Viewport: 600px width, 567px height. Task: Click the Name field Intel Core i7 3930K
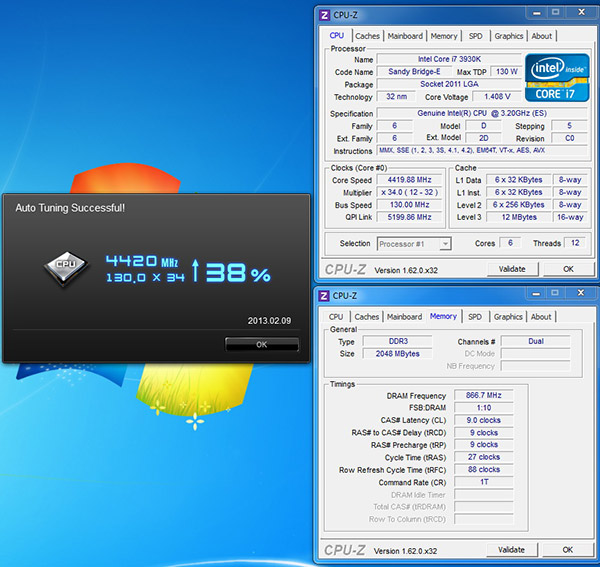pyautogui.click(x=449, y=59)
